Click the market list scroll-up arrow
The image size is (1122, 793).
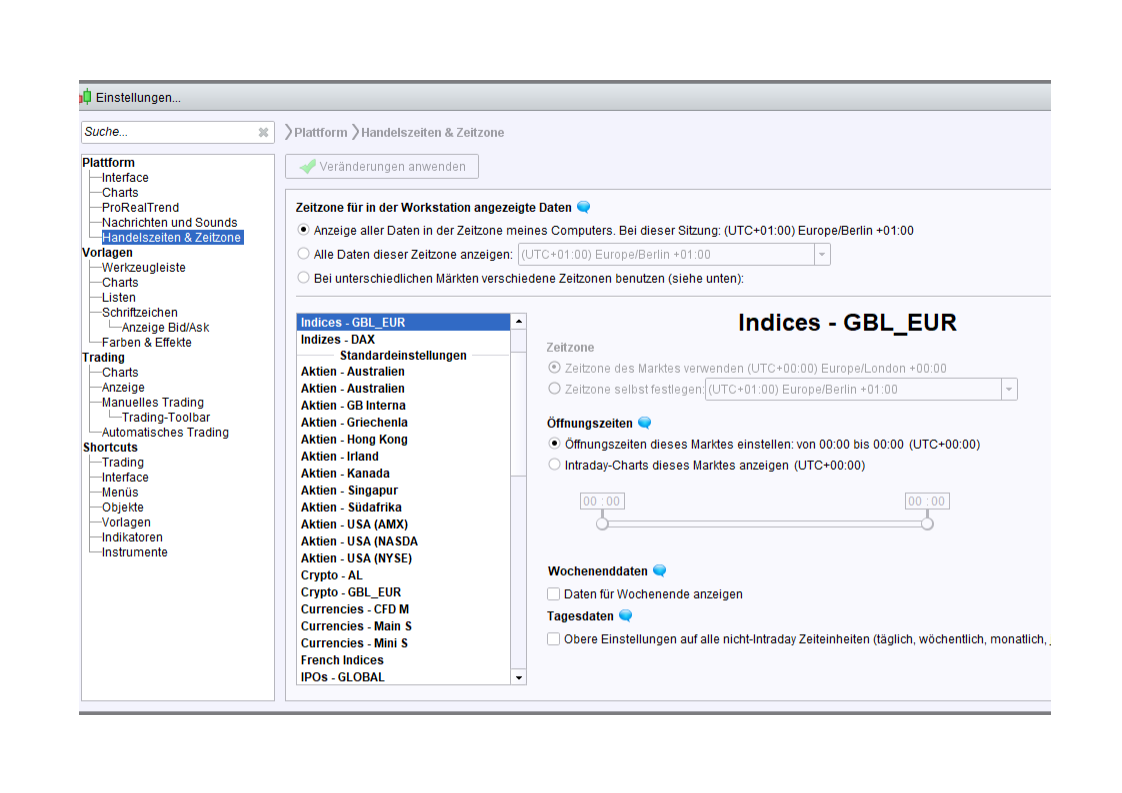(x=519, y=322)
